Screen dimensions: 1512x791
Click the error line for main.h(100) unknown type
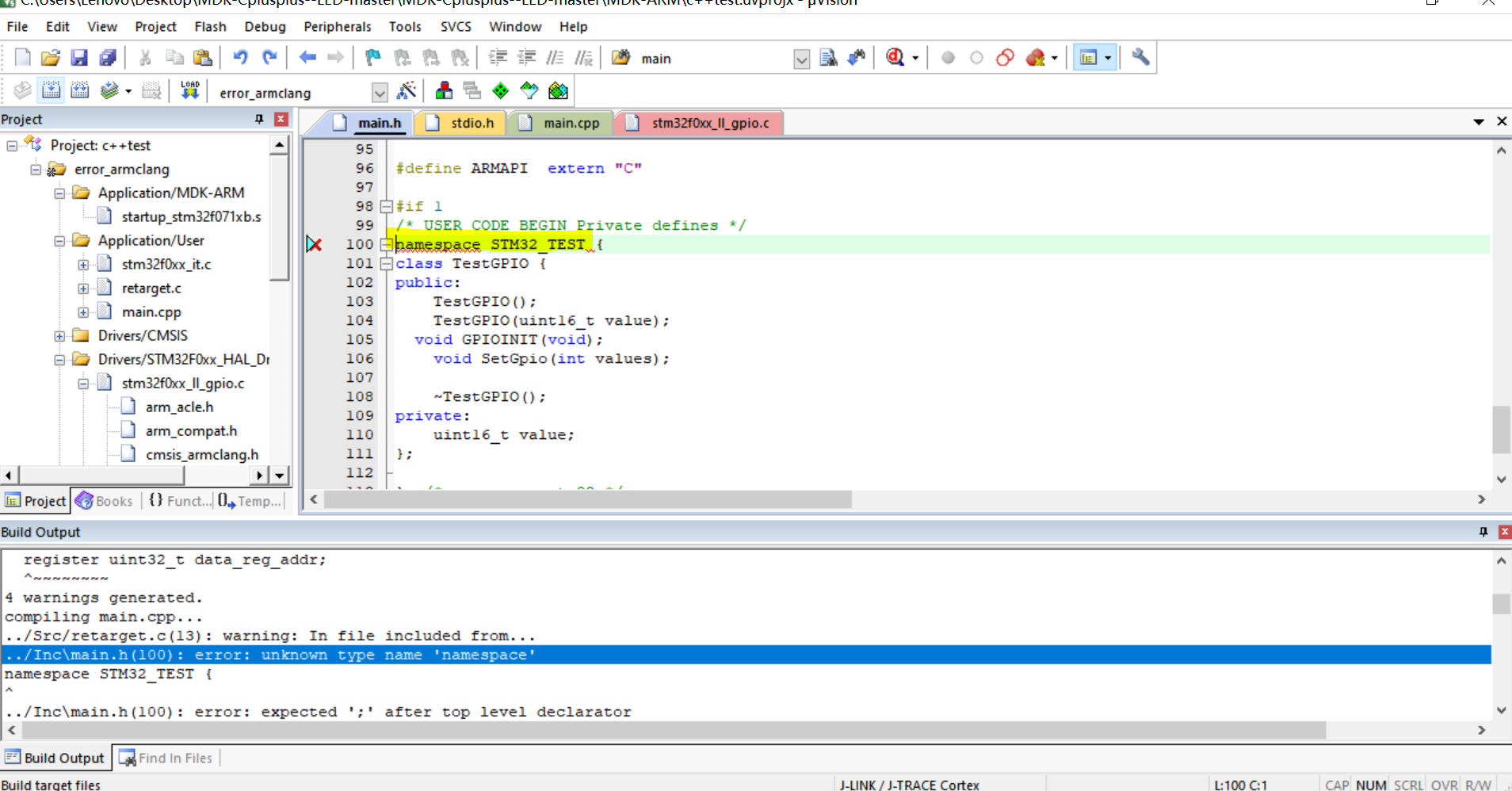tap(269, 654)
